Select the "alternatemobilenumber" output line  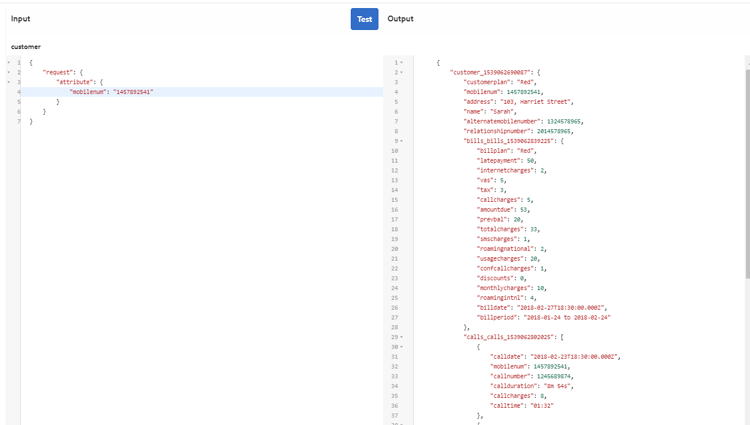coord(523,121)
